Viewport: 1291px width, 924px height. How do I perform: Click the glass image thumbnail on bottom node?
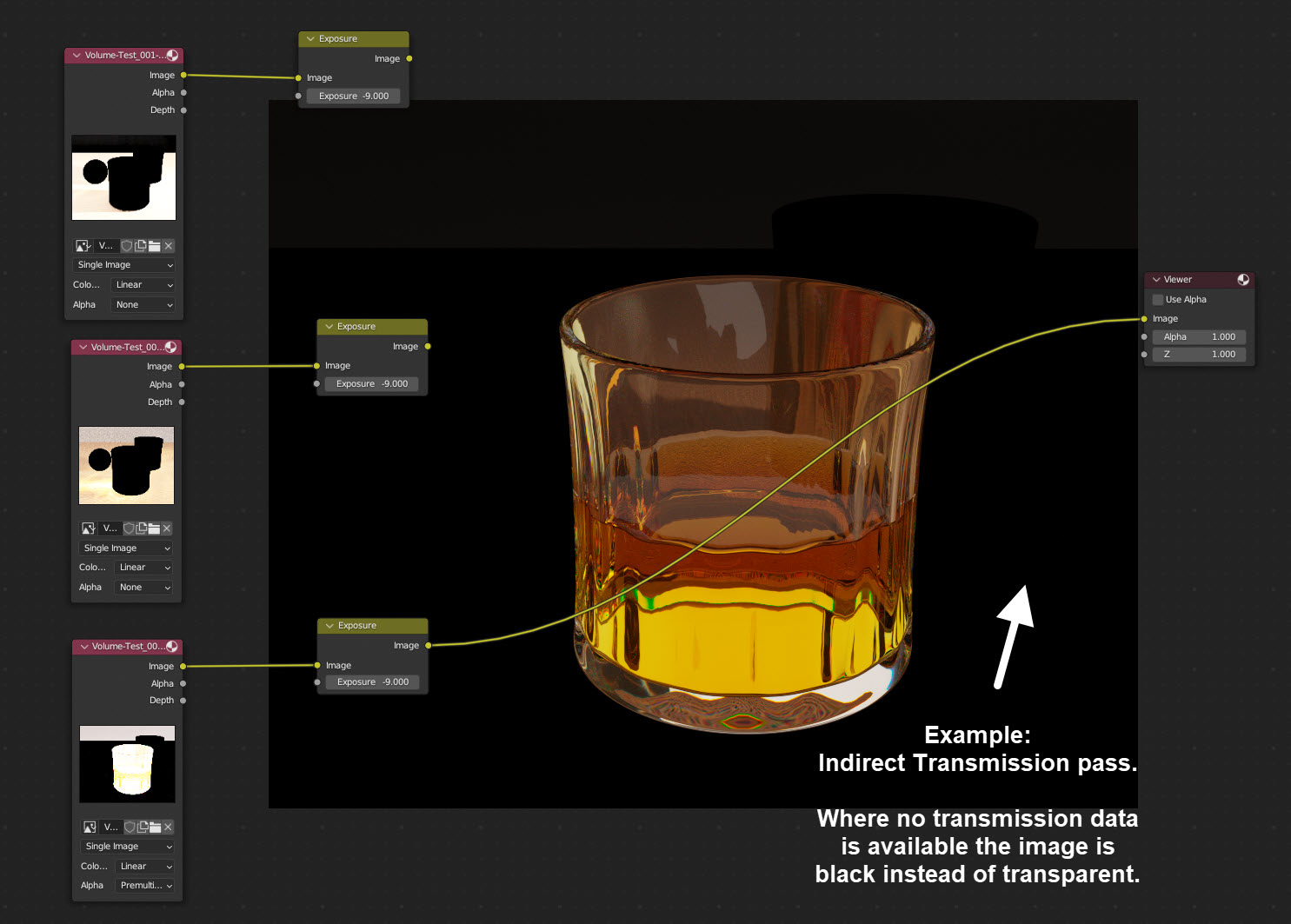pyautogui.click(x=127, y=763)
